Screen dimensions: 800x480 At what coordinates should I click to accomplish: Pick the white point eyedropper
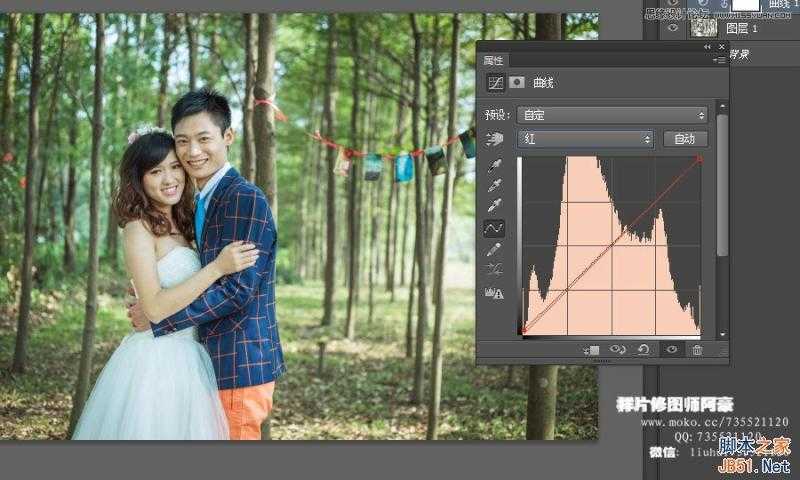tap(494, 205)
